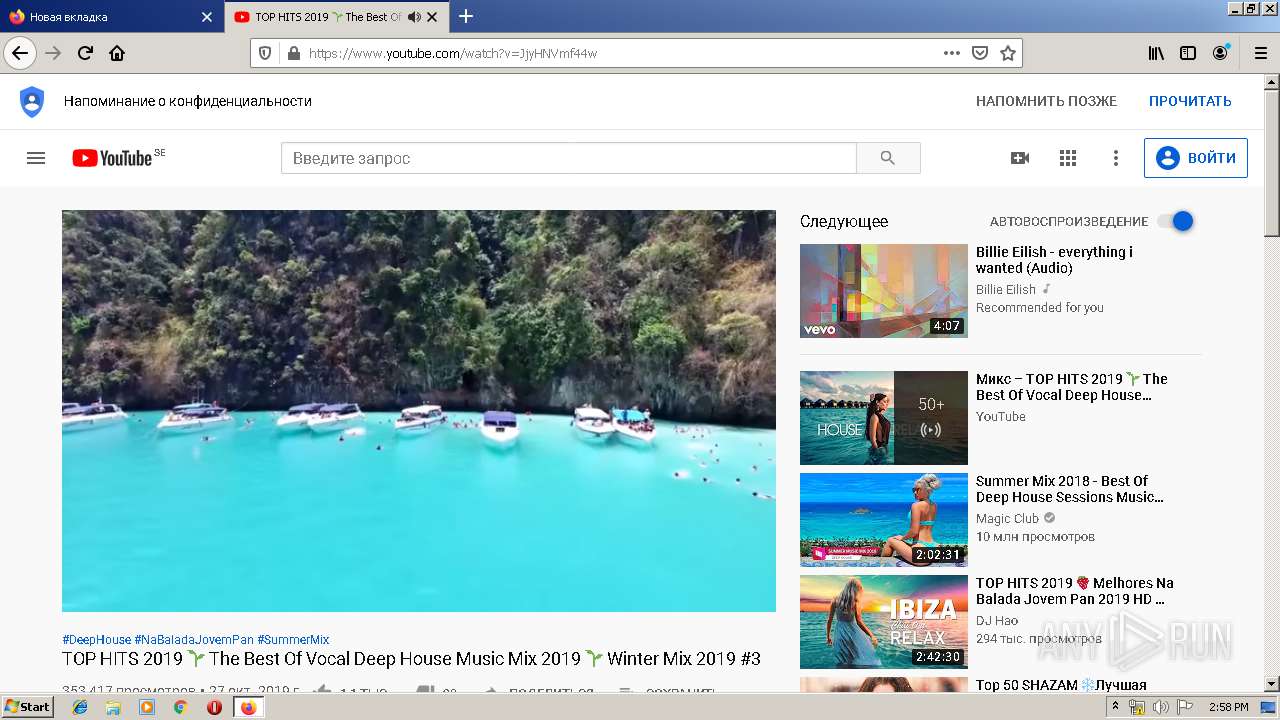Click the privacy shield account icon
1280x720 pixels.
[32, 101]
